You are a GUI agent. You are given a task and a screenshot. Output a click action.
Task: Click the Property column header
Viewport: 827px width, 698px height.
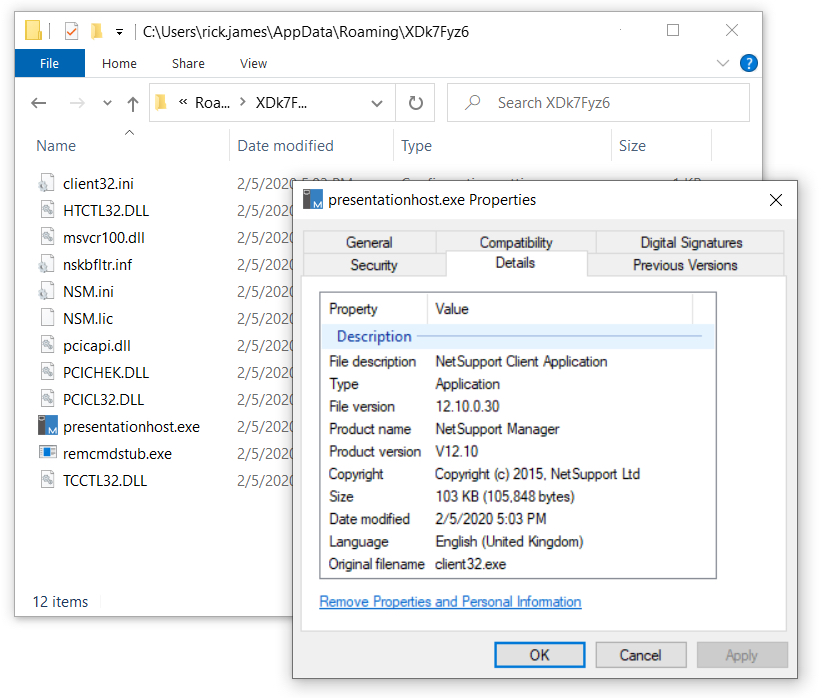[x=374, y=309]
